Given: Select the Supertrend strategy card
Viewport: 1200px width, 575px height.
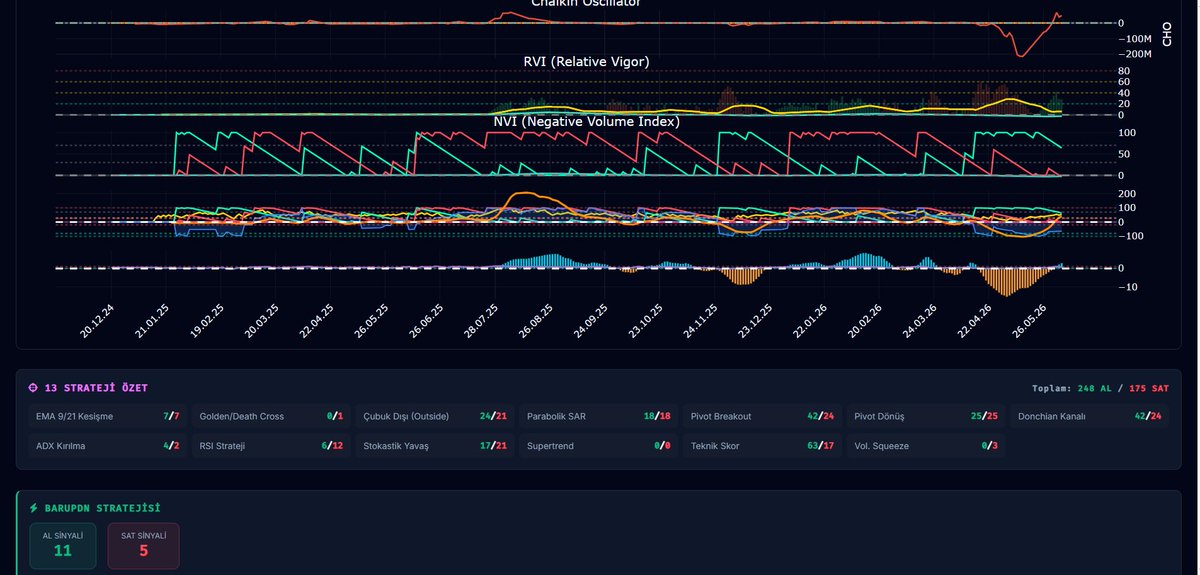Looking at the screenshot, I should point(598,446).
